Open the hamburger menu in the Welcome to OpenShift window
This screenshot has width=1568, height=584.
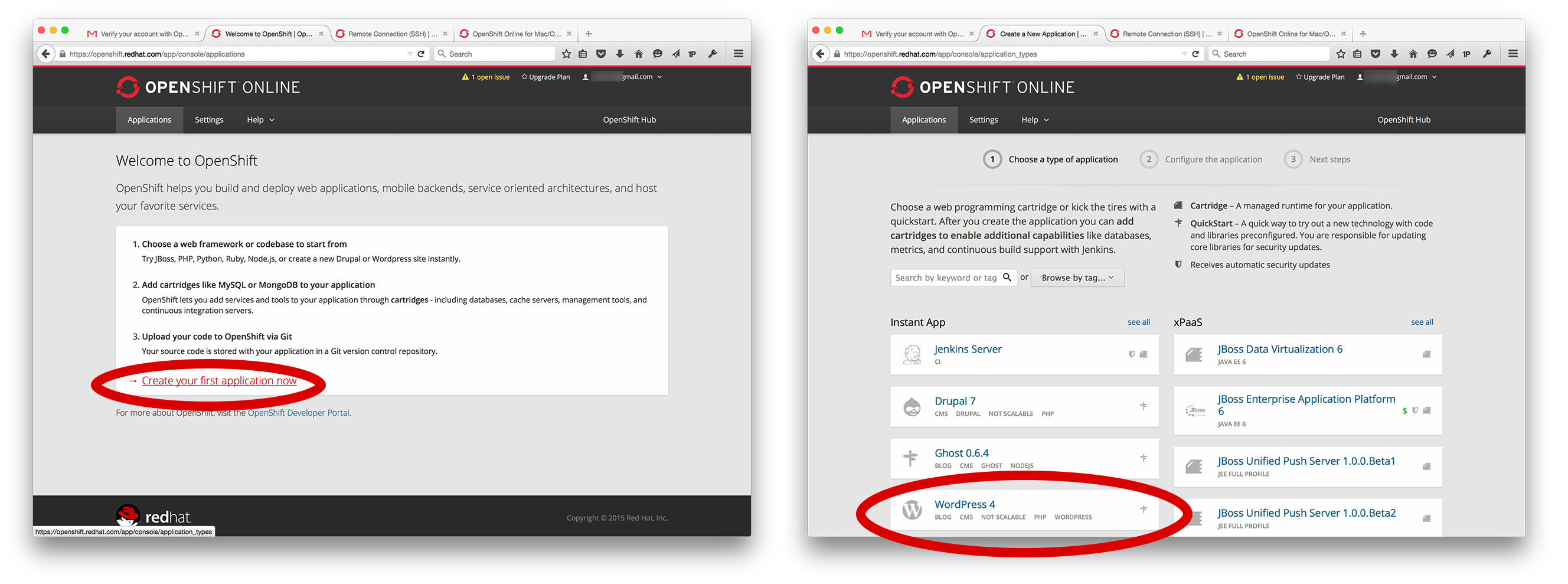tap(739, 54)
